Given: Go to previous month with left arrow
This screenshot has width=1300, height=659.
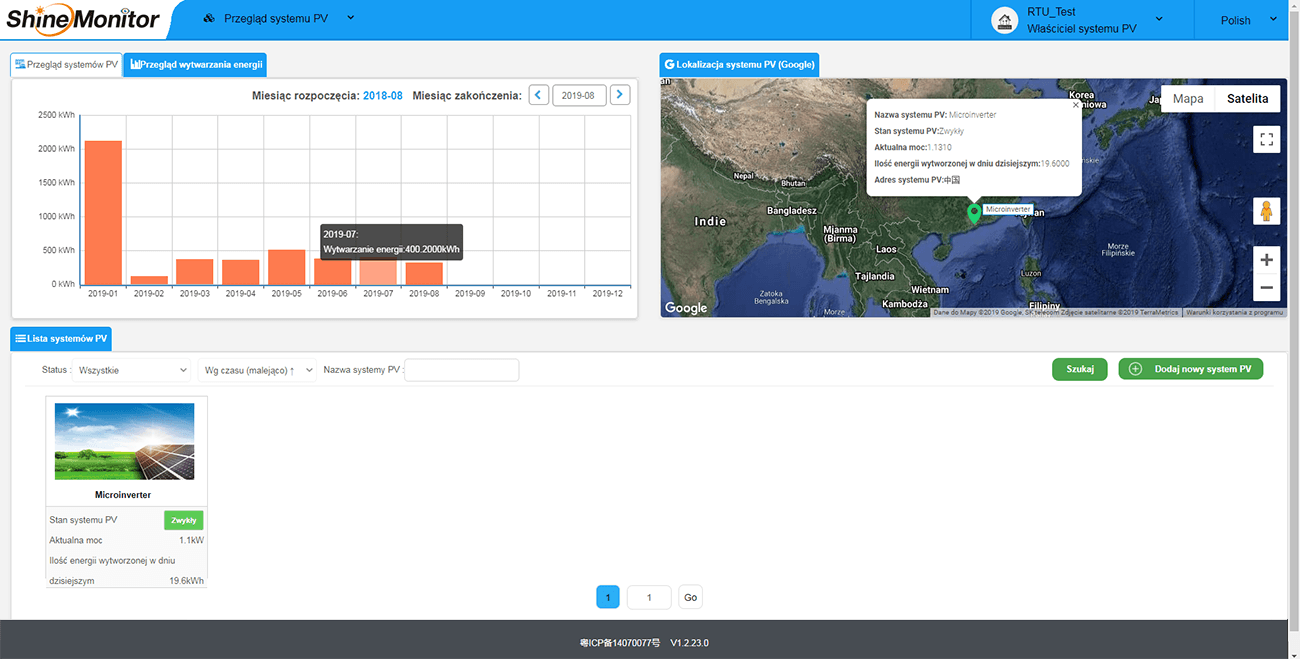Looking at the screenshot, I should tap(539, 95).
